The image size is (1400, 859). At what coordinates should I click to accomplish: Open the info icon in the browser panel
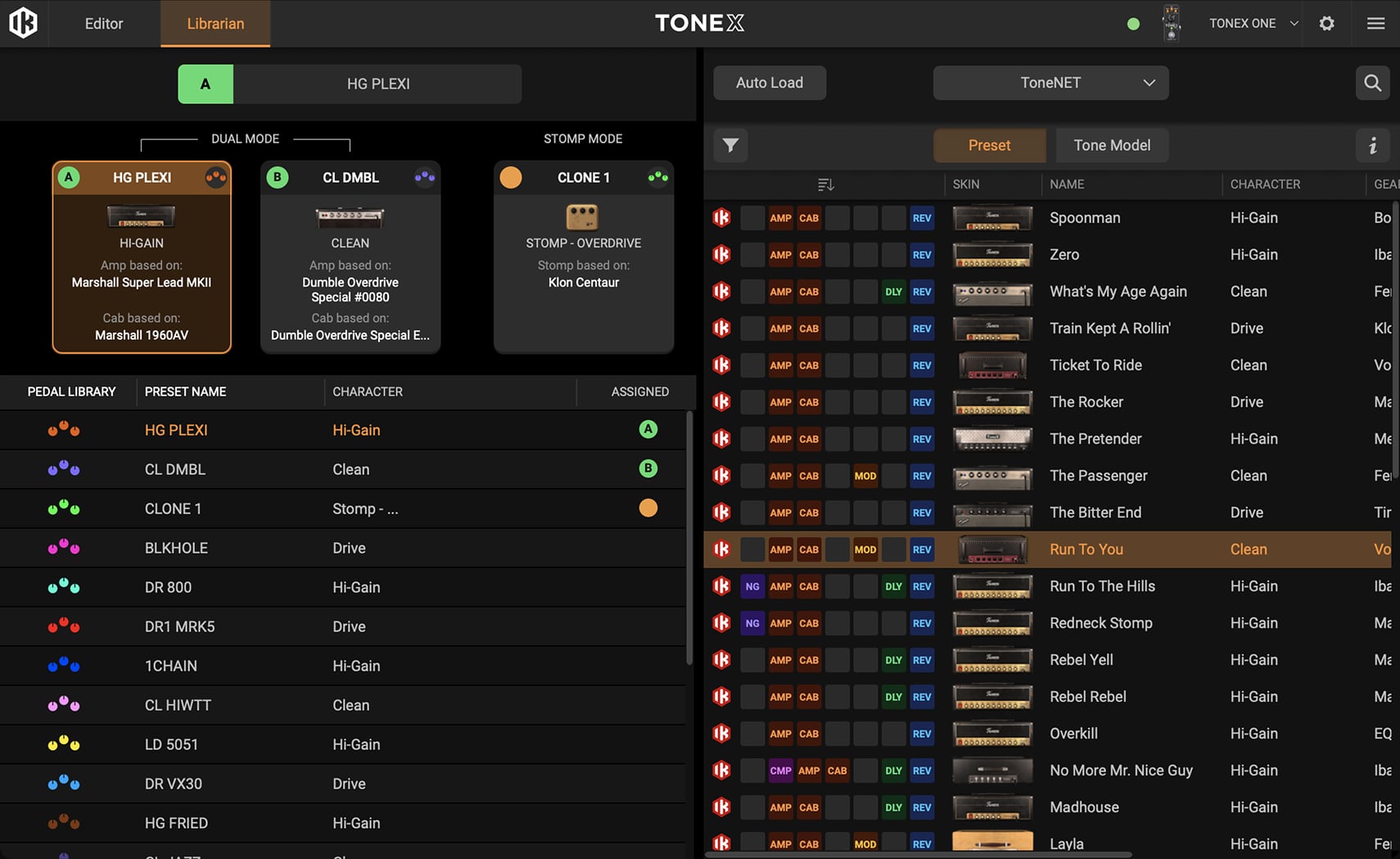pos(1373,146)
